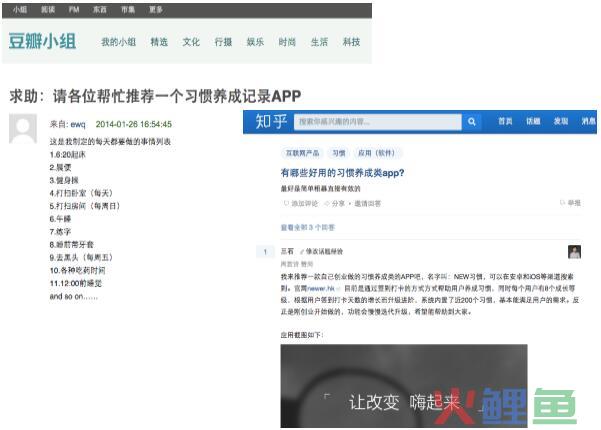Go to Zhihu 首页 tab
Viewport: 601px width, 430px height.
505,121
